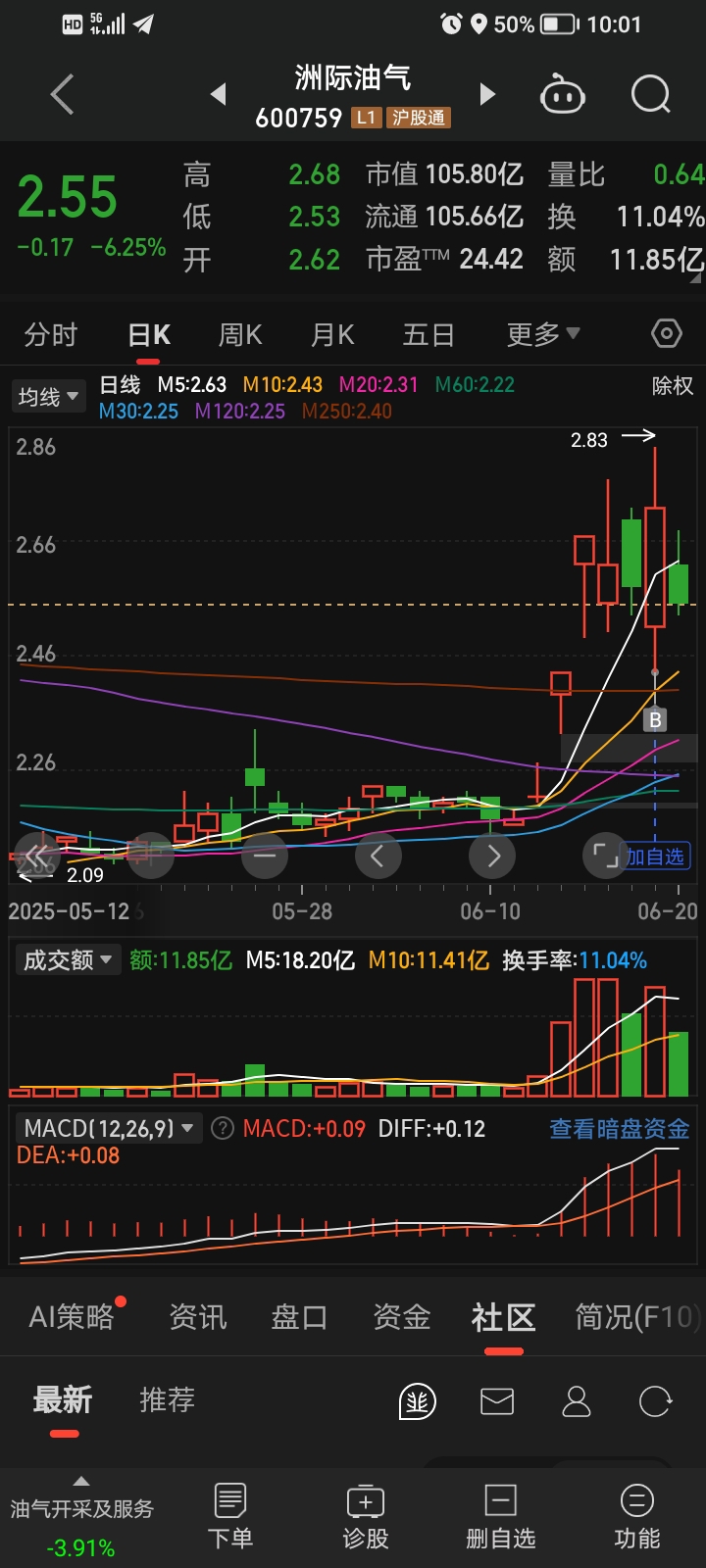Expand sector panel up-arrow above 油气开采及服务

click(x=81, y=1481)
